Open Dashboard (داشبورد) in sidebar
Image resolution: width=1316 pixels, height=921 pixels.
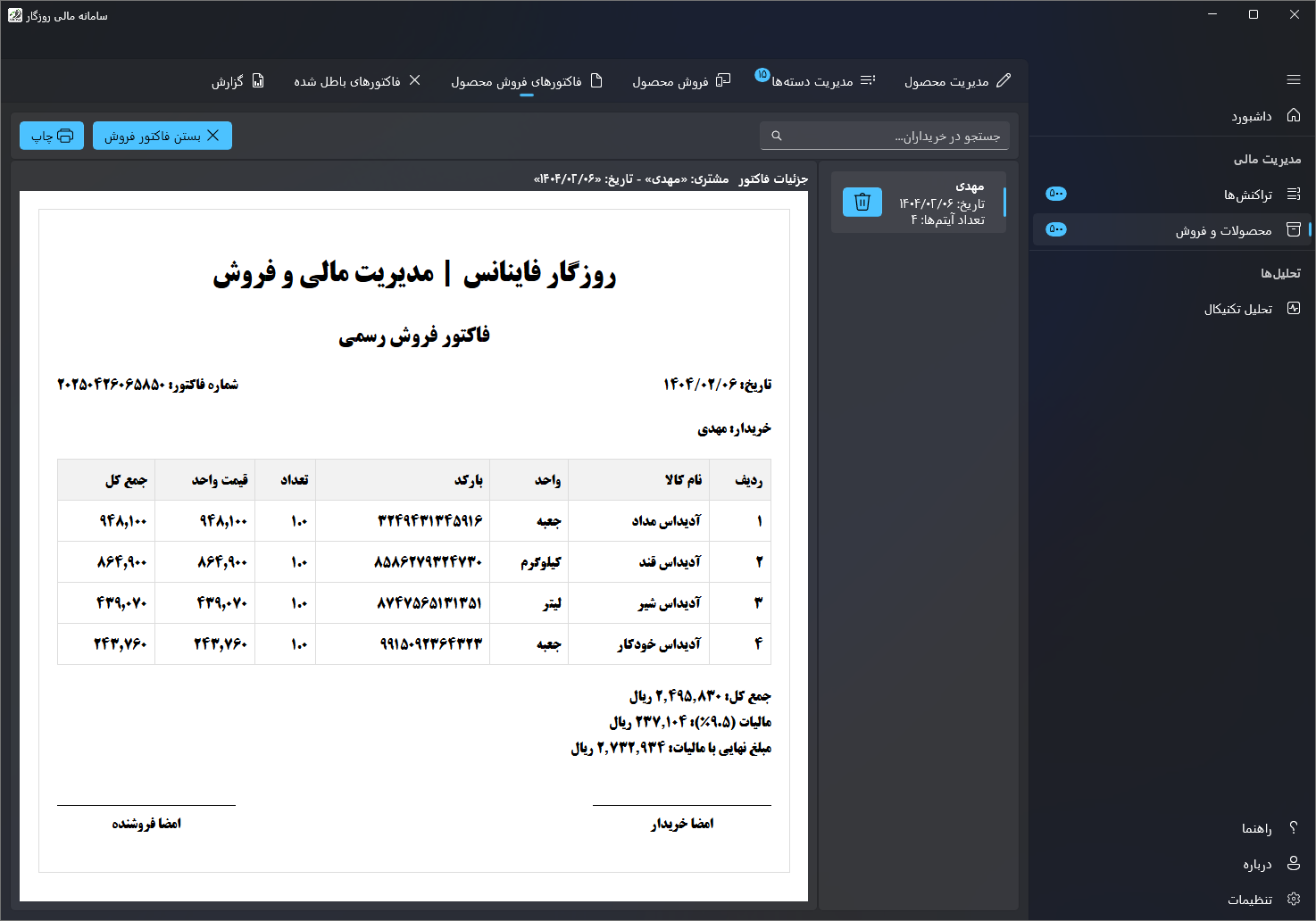(x=1172, y=116)
